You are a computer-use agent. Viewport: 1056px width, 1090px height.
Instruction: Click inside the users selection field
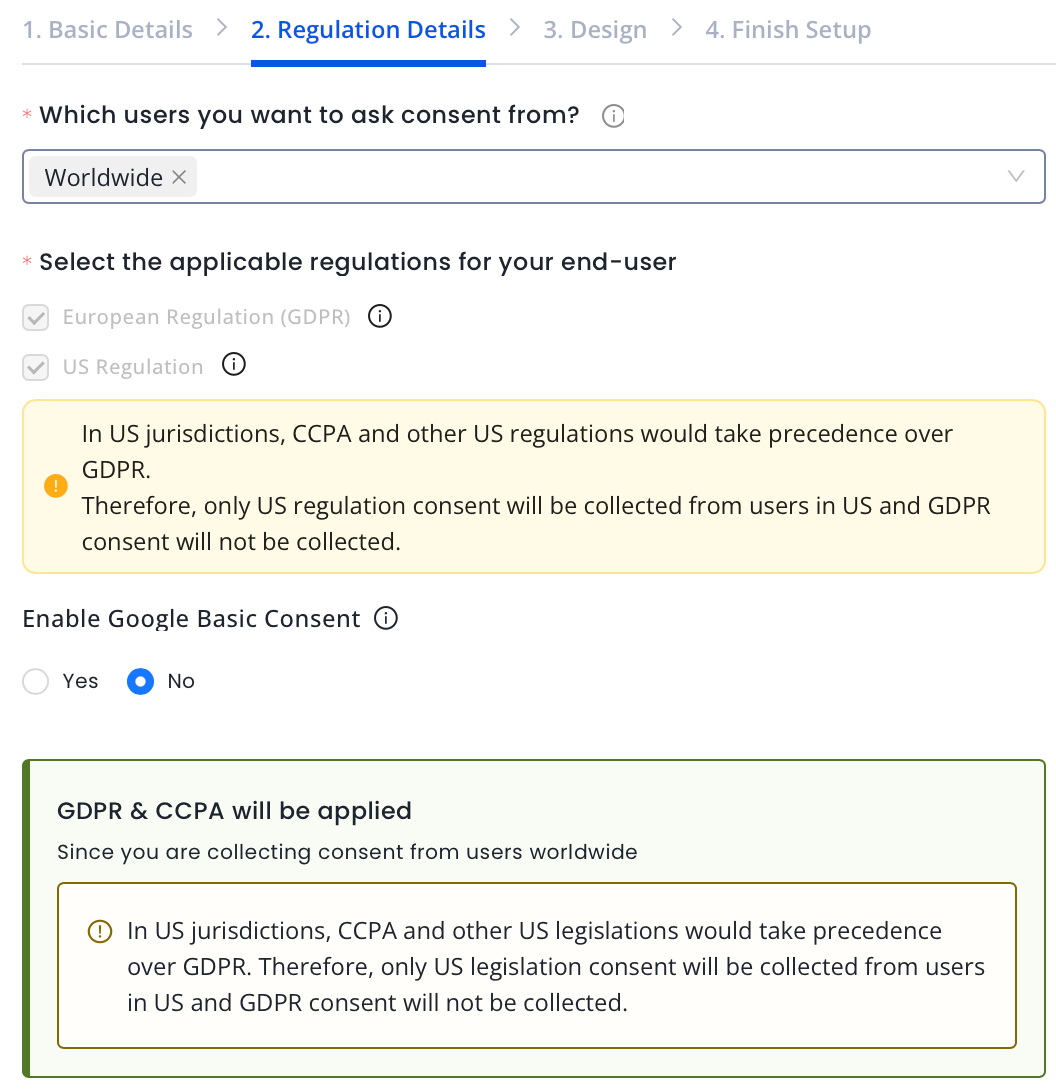600,177
